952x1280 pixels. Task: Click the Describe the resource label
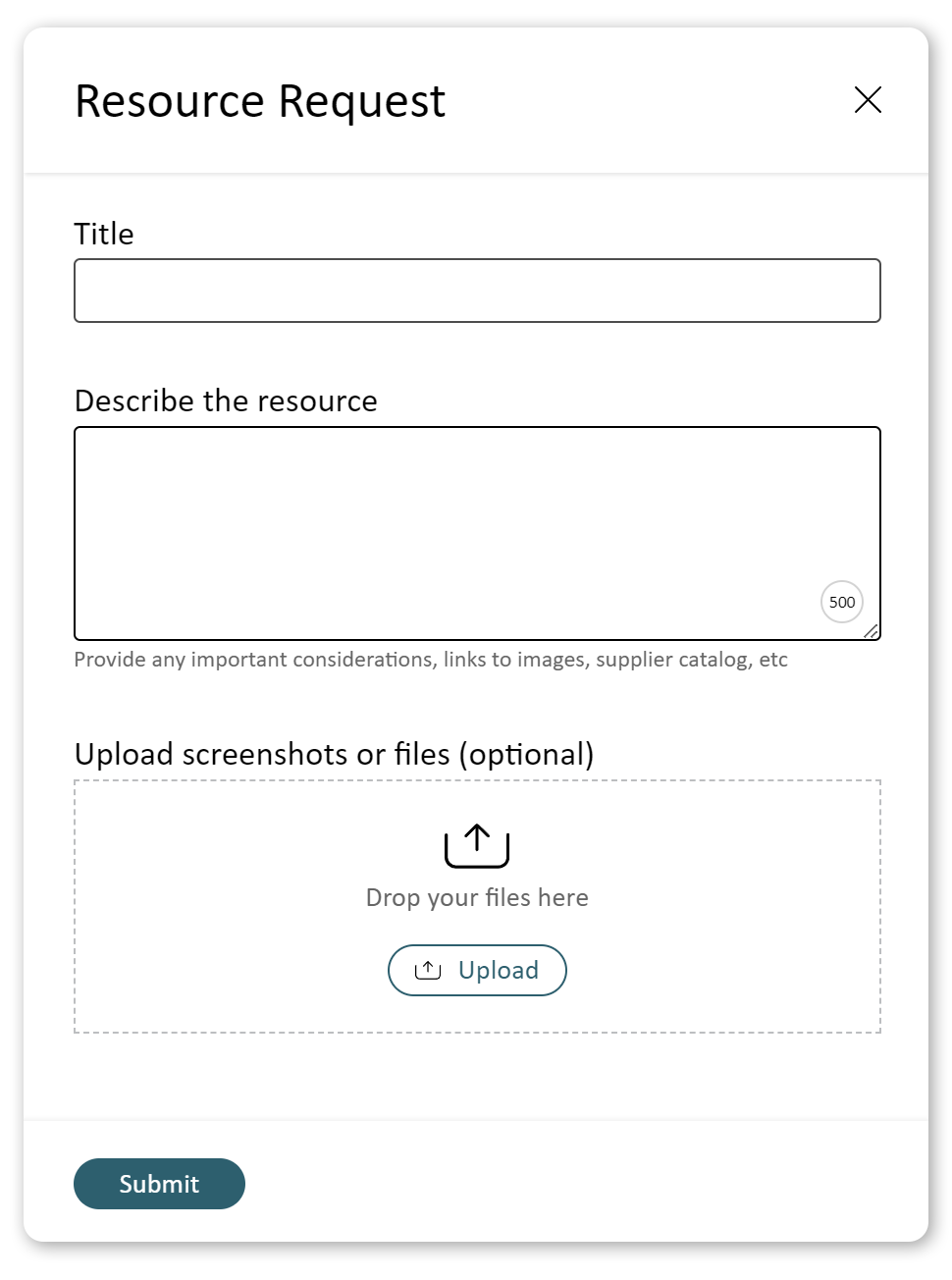[x=226, y=400]
